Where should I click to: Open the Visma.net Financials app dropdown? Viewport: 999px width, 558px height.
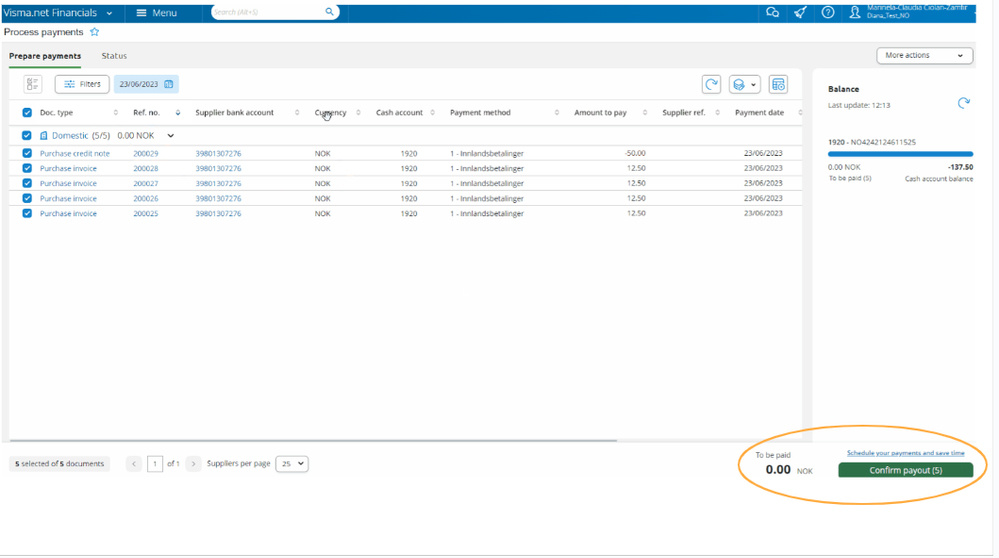pos(109,13)
